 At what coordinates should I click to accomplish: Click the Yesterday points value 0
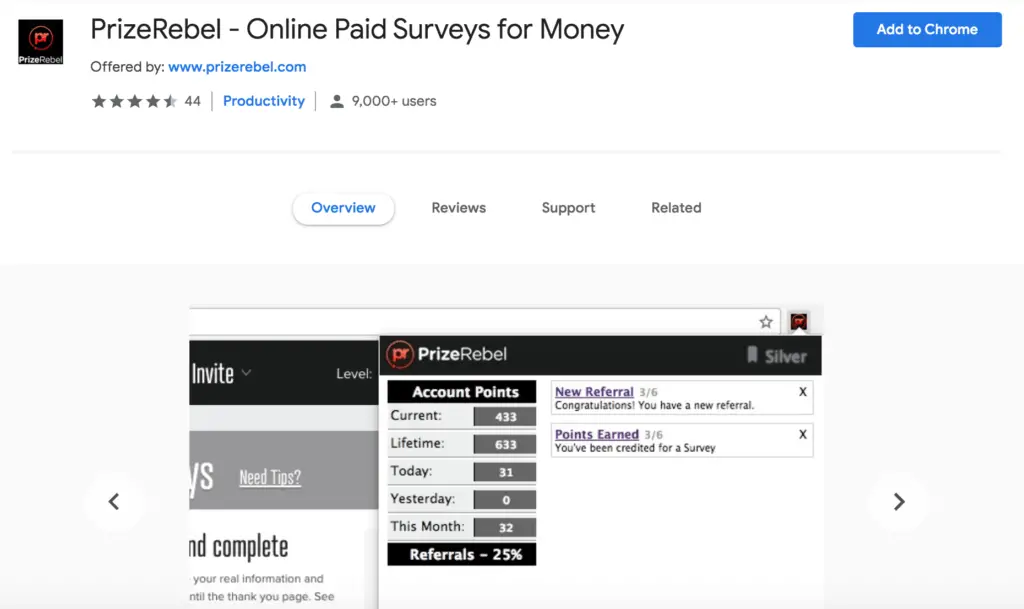tap(505, 500)
